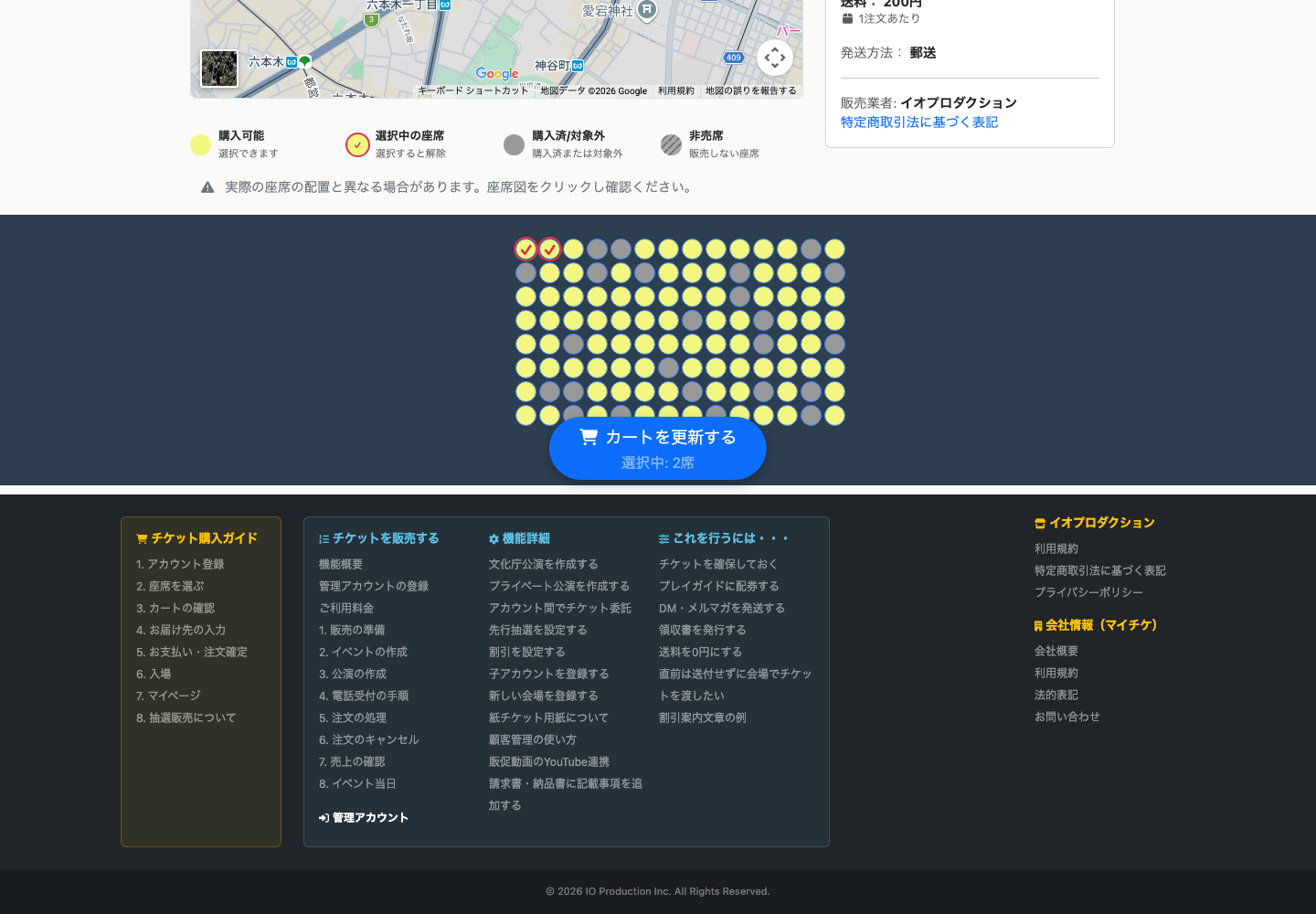1316x914 pixels.
Task: Open 4. お届け先の入力 guide link
Action: click(x=181, y=631)
